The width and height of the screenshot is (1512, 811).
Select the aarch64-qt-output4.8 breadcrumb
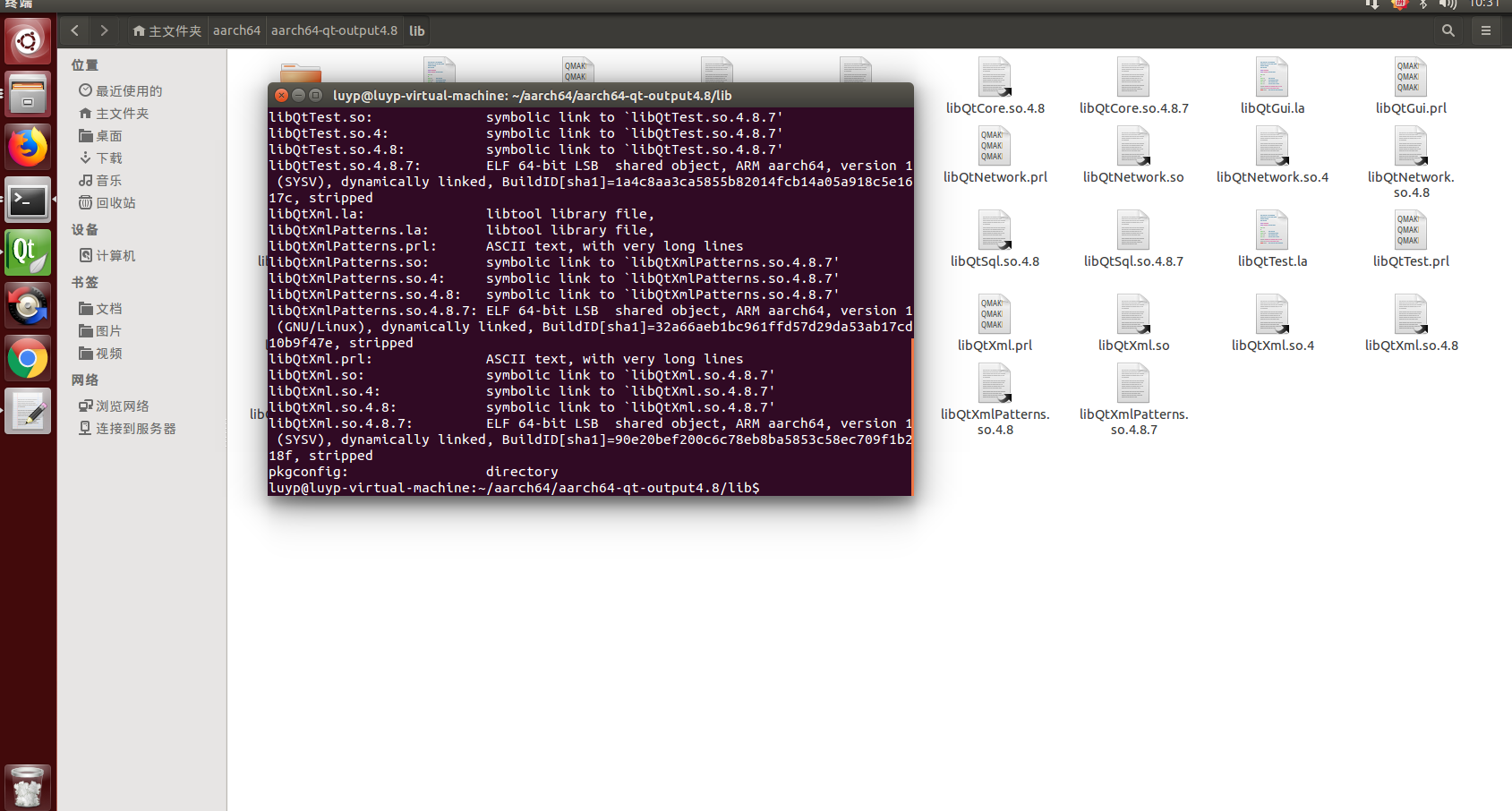click(334, 30)
